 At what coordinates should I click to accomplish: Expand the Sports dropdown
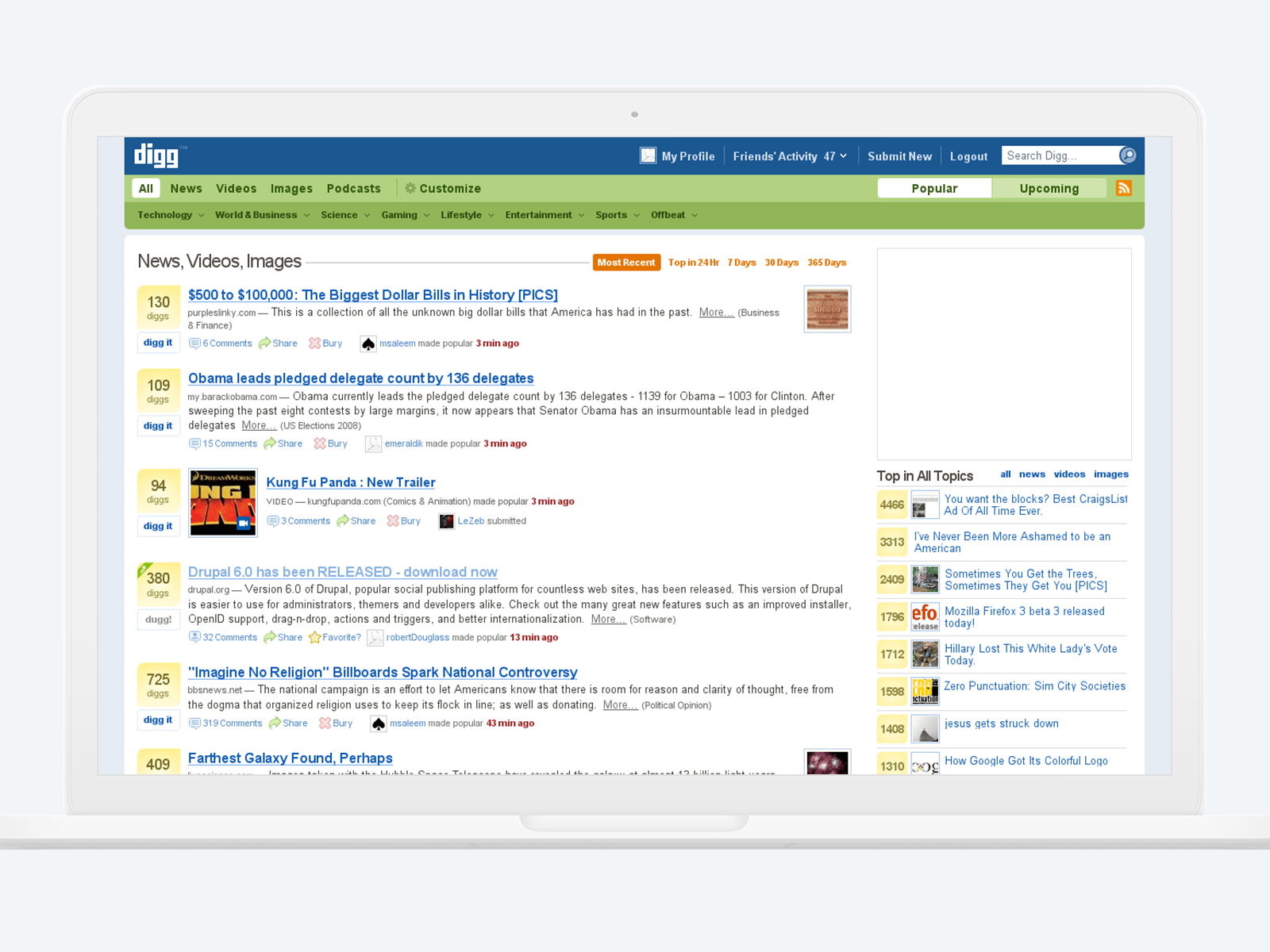point(618,215)
